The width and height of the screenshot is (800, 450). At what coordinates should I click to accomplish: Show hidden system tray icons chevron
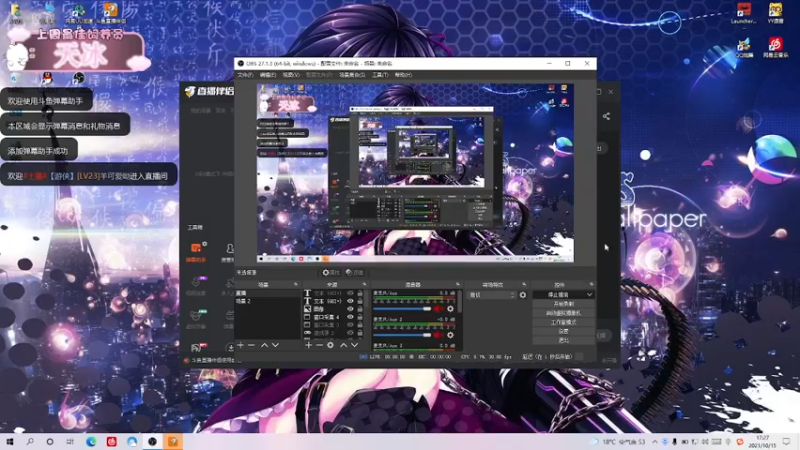click(655, 441)
